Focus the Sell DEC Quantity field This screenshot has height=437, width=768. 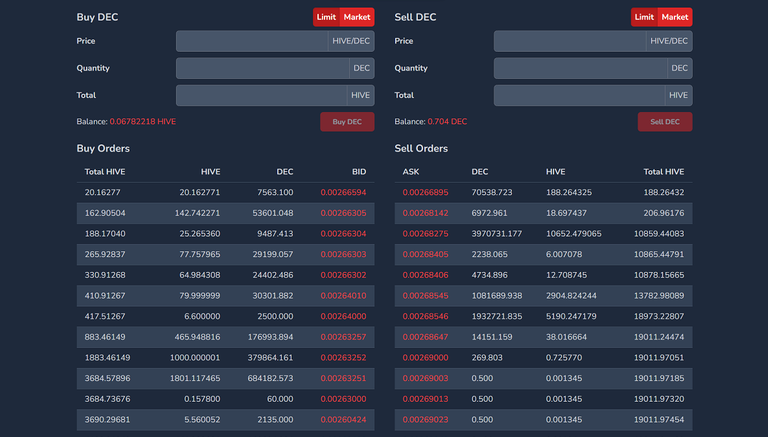[x=581, y=68]
